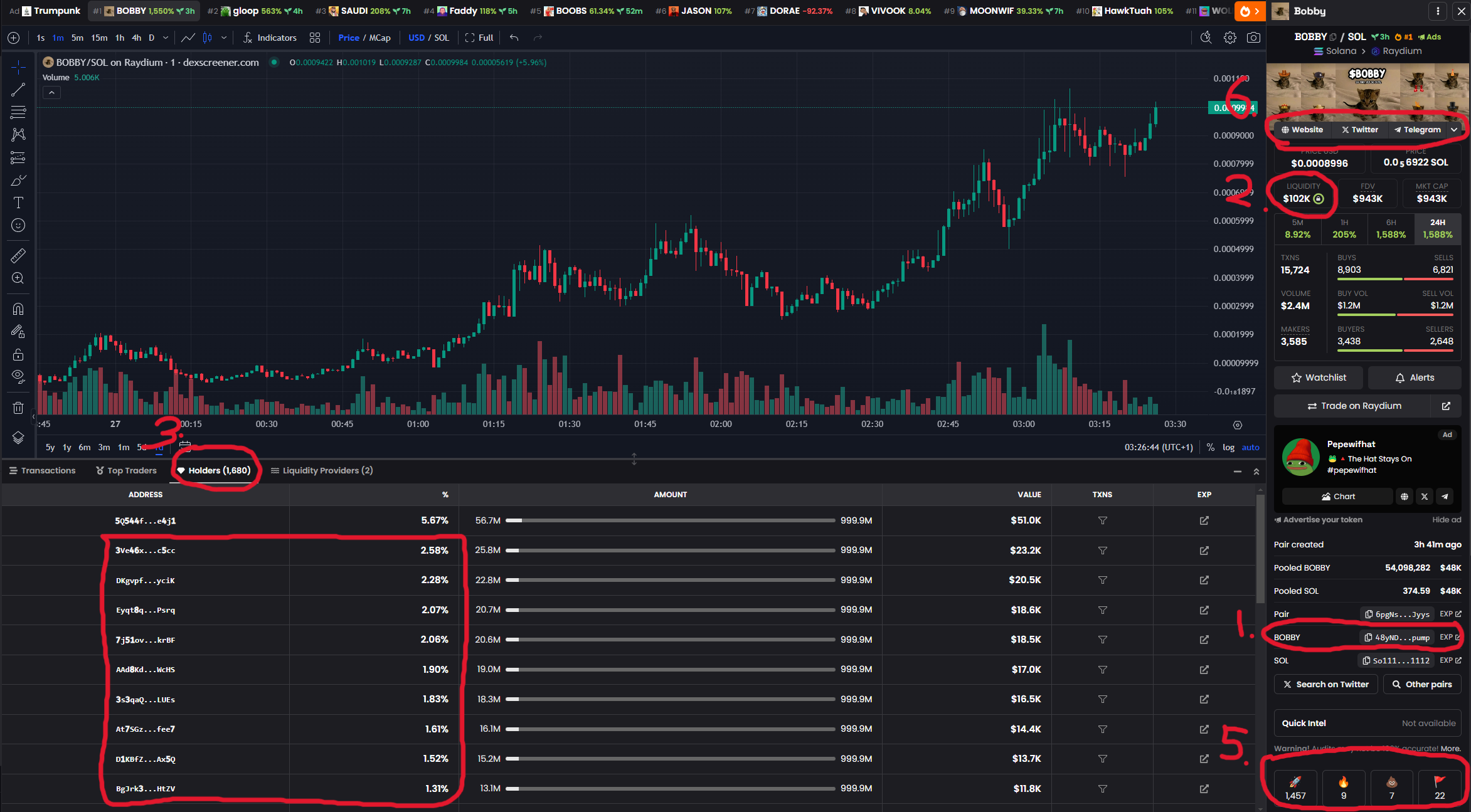Toggle log scale on price axis

click(x=1228, y=447)
